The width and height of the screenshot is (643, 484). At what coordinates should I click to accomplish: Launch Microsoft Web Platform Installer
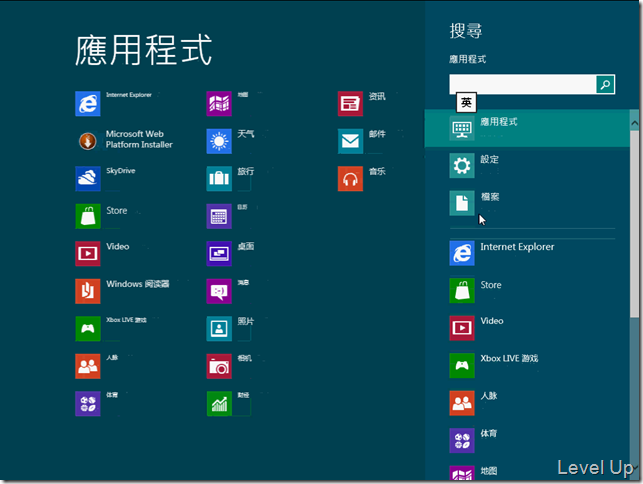88,142
